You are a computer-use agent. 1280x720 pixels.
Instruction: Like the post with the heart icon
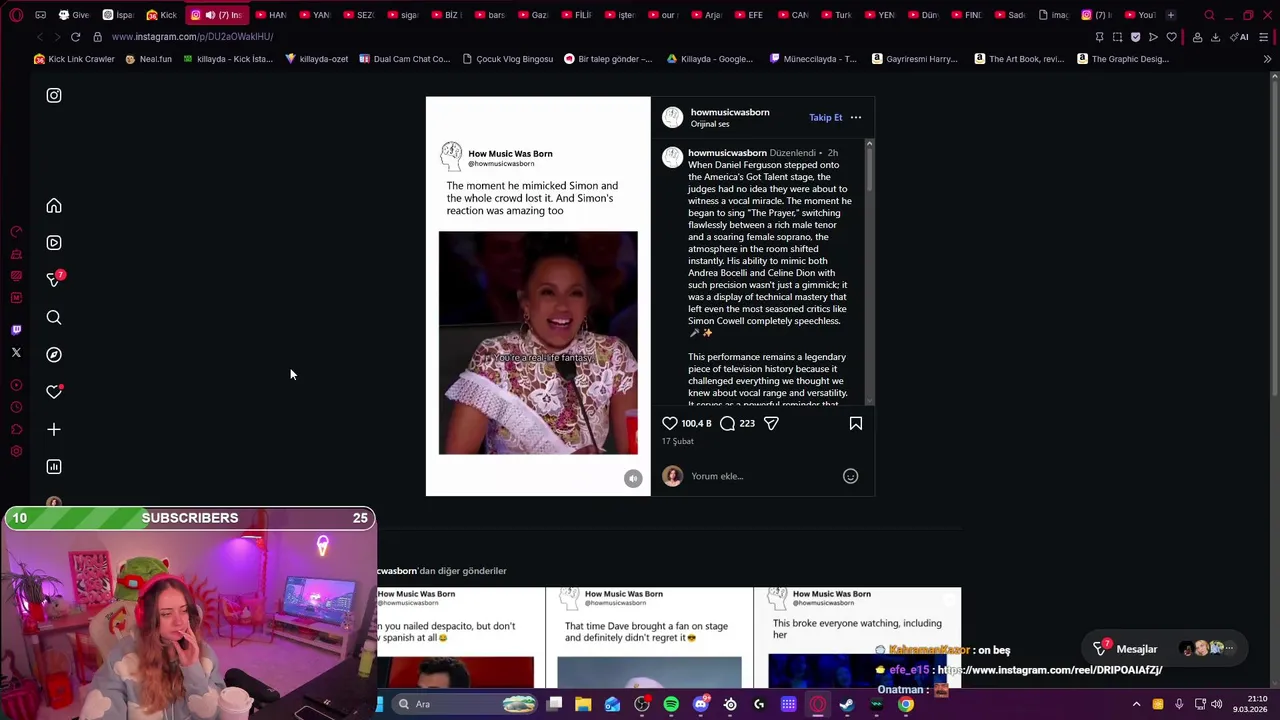pyautogui.click(x=670, y=424)
